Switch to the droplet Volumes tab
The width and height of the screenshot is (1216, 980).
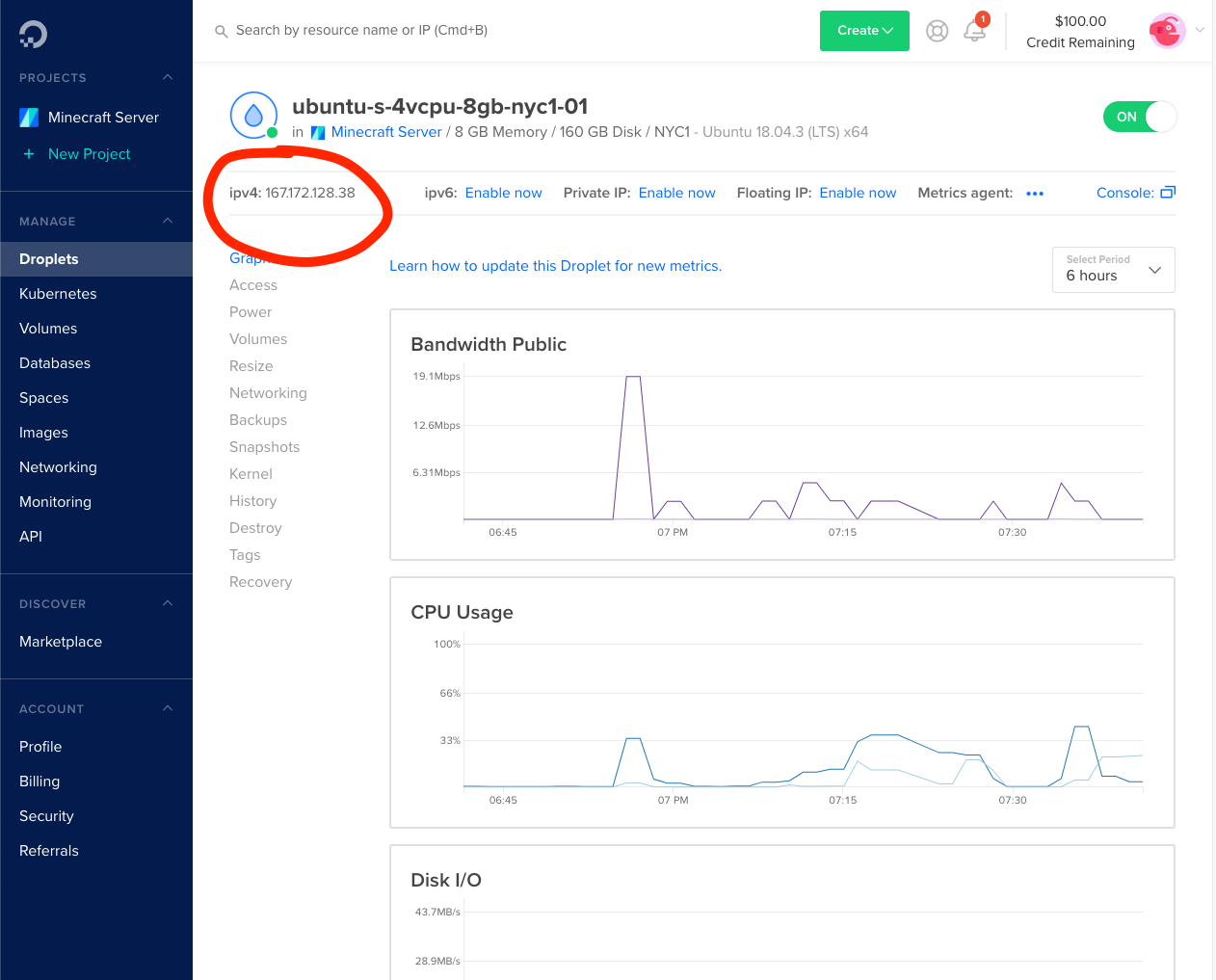tap(258, 339)
